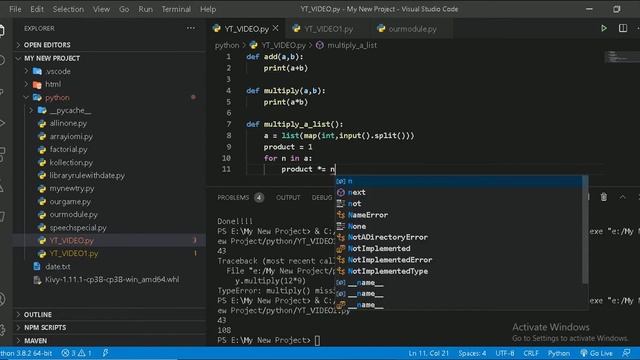Choose 'None' autocomplete suggestion
Viewport: 640px width, 360px height.
tap(459, 226)
